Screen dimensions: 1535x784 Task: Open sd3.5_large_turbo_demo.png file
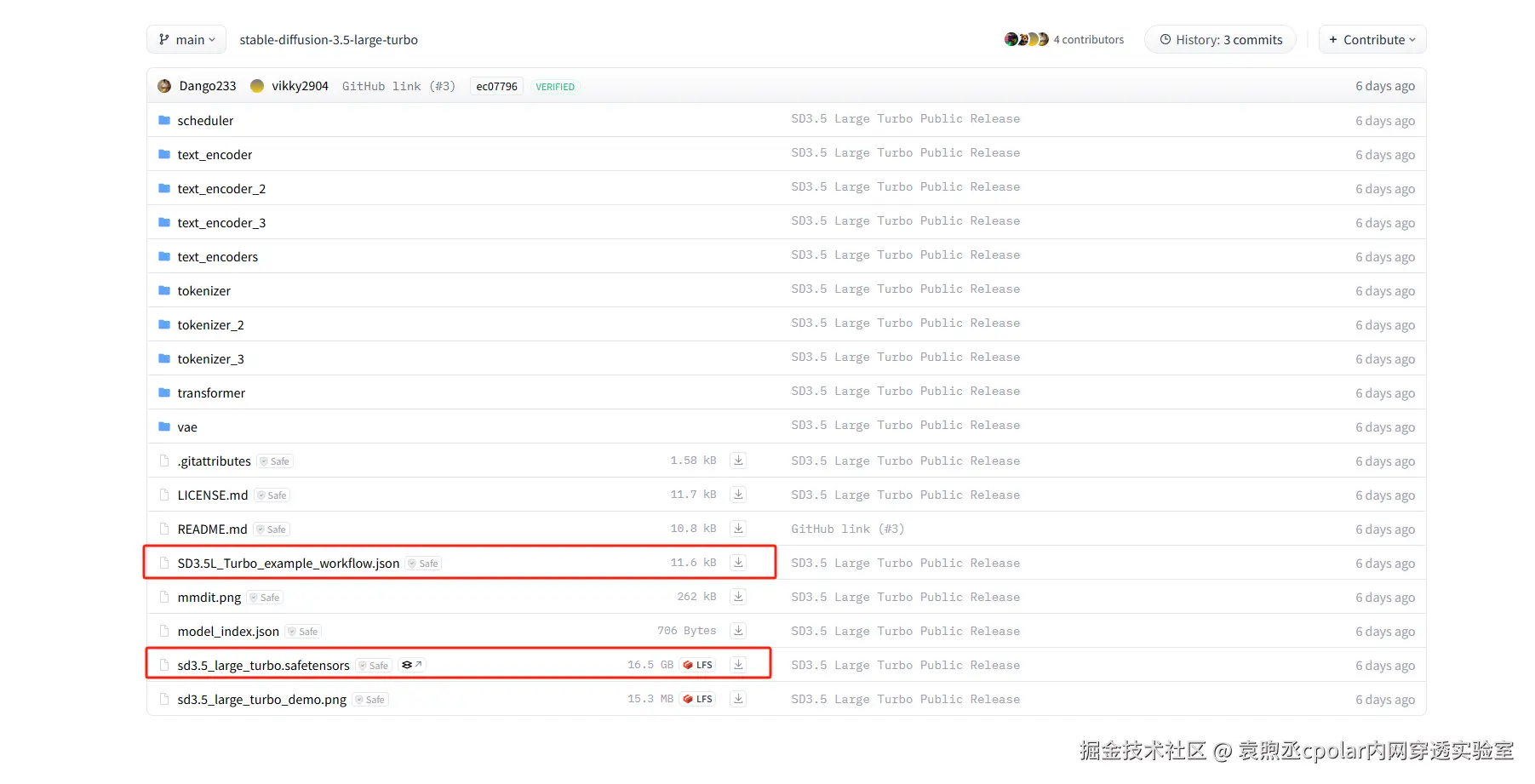click(261, 699)
